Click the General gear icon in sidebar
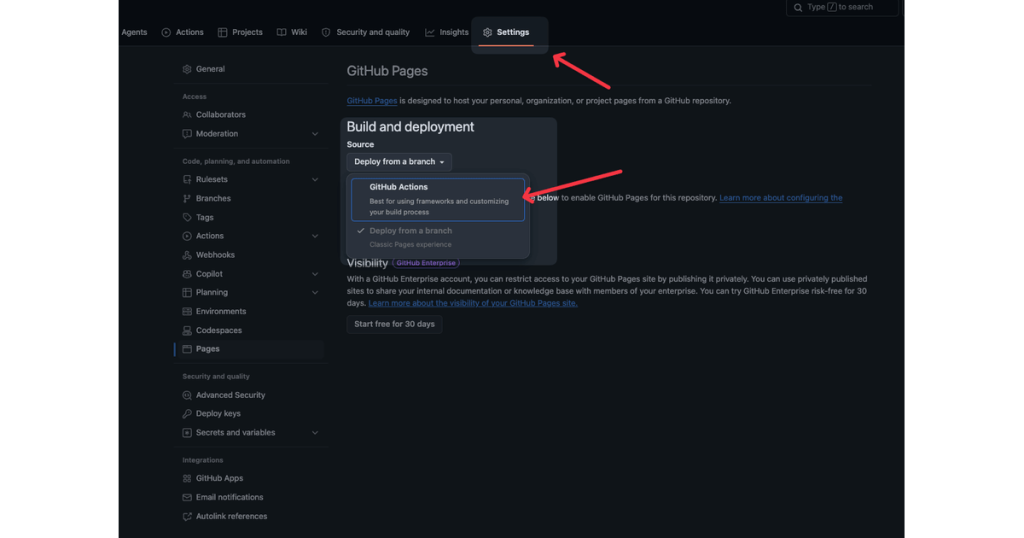 187,69
